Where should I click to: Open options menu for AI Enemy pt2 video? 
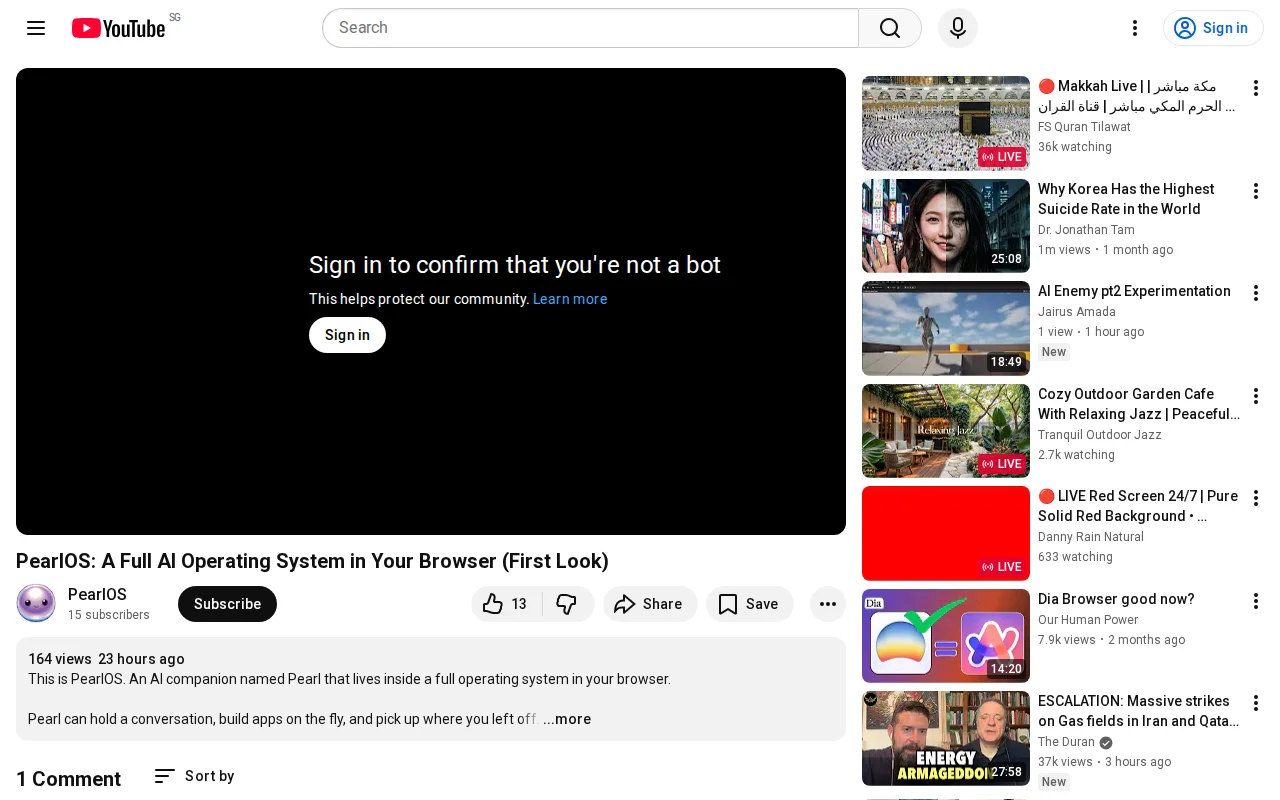(x=1256, y=293)
